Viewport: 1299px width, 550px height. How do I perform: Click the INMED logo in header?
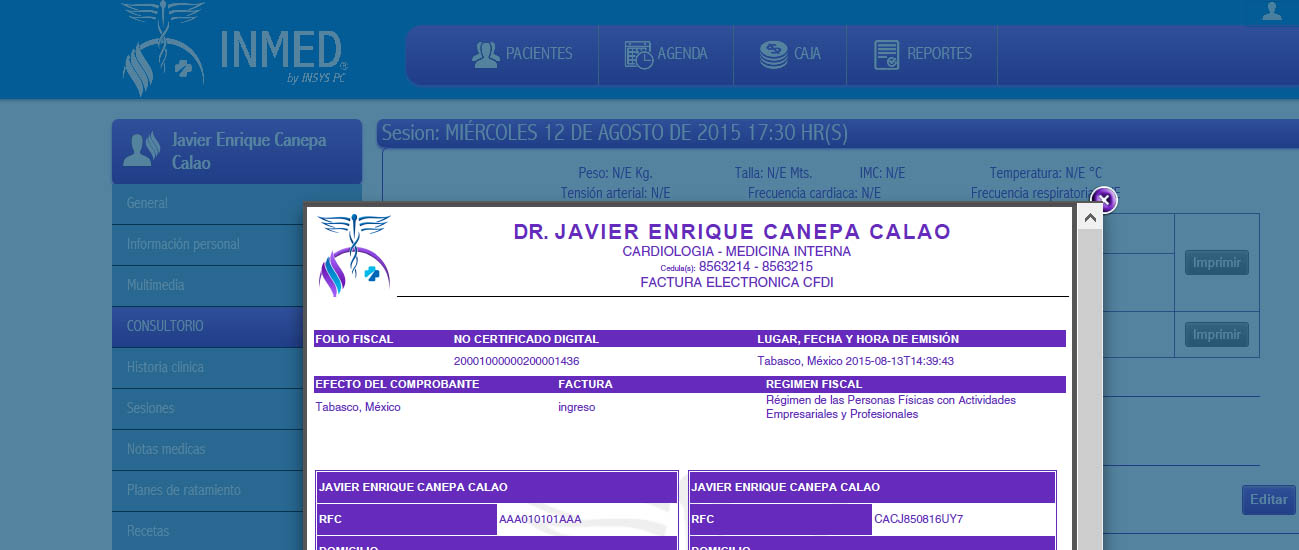click(x=233, y=49)
